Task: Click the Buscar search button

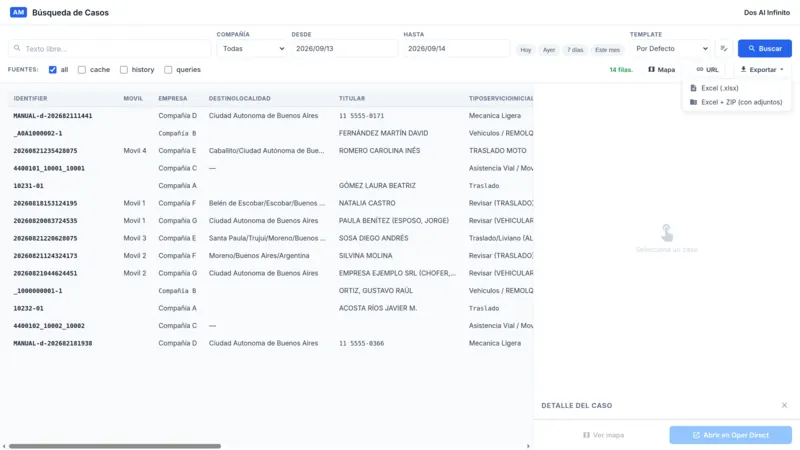Action: [x=765, y=48]
